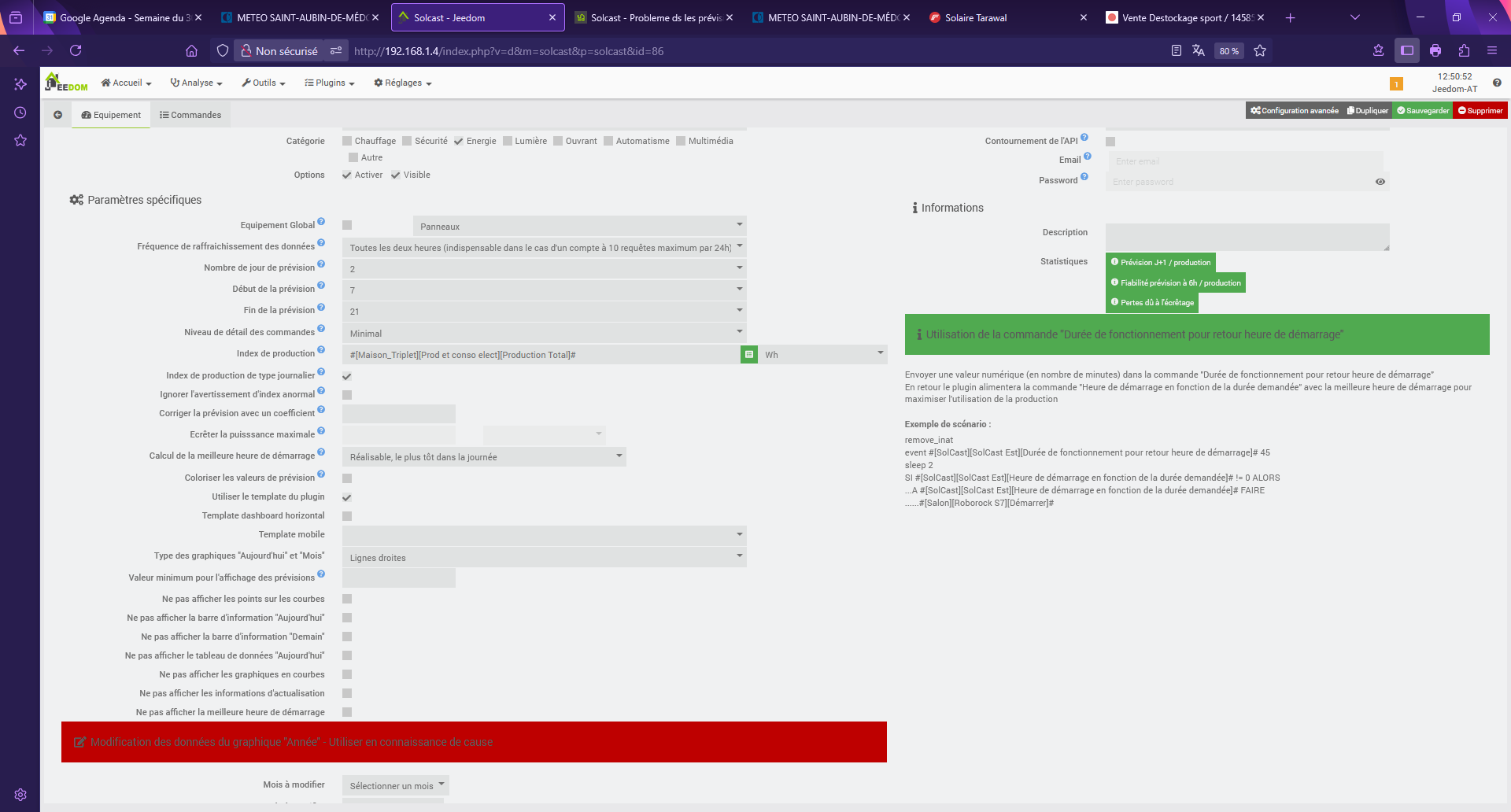
Task: Click help icon next to Equipement Global
Action: pos(321,222)
